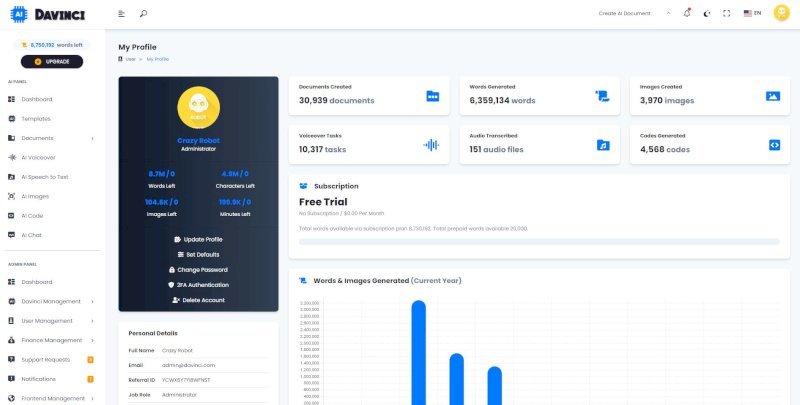This screenshot has height=405, width=800.
Task: Open user avatar menu in header
Action: pyautogui.click(x=781, y=13)
